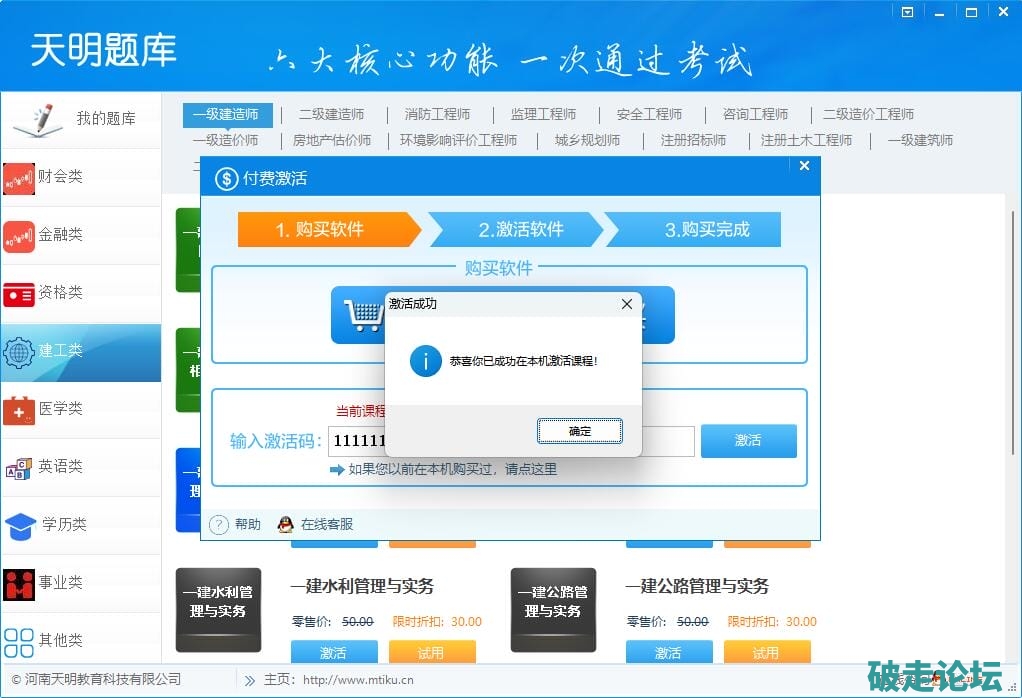Image resolution: width=1022 pixels, height=698 pixels.
Task: Click 确定 in the activation success dialog
Action: 580,431
